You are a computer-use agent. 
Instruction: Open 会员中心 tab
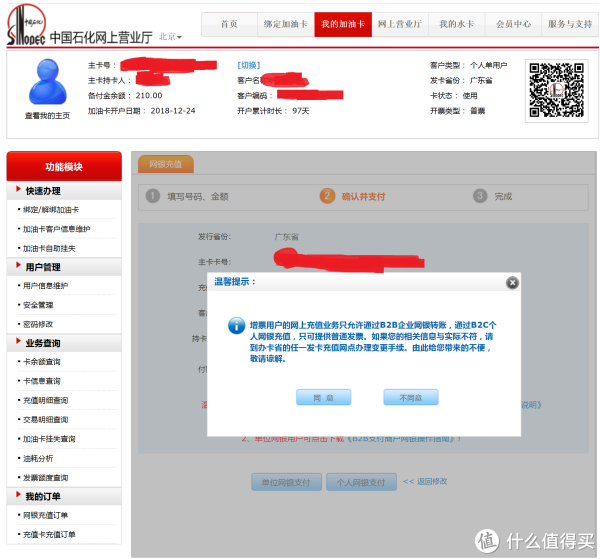coord(513,24)
